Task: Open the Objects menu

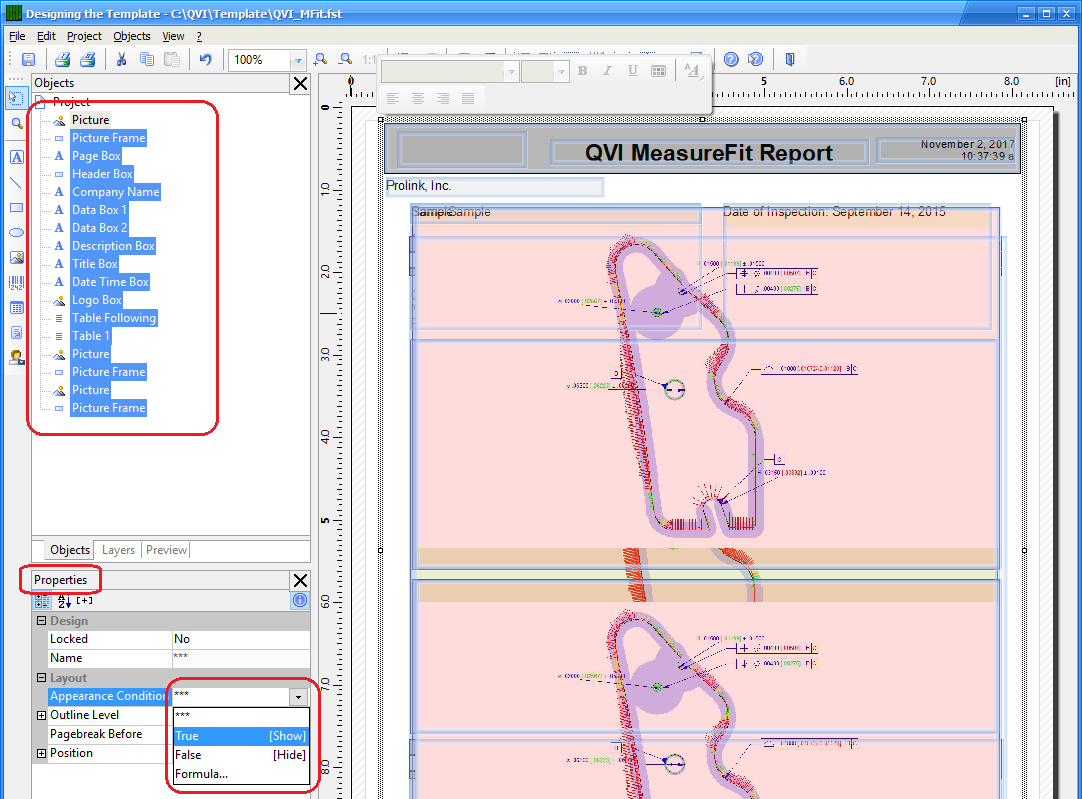Action: coord(132,36)
